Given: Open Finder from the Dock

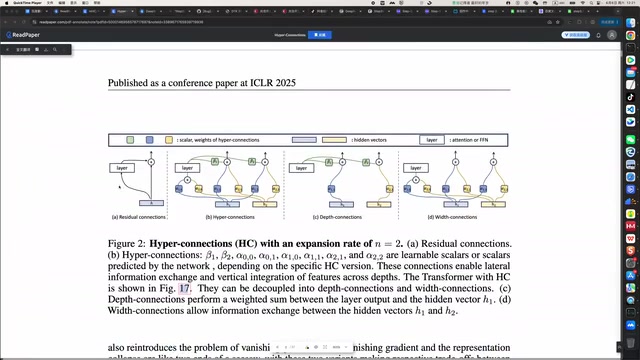Looking at the screenshot, I should pos(631,23).
